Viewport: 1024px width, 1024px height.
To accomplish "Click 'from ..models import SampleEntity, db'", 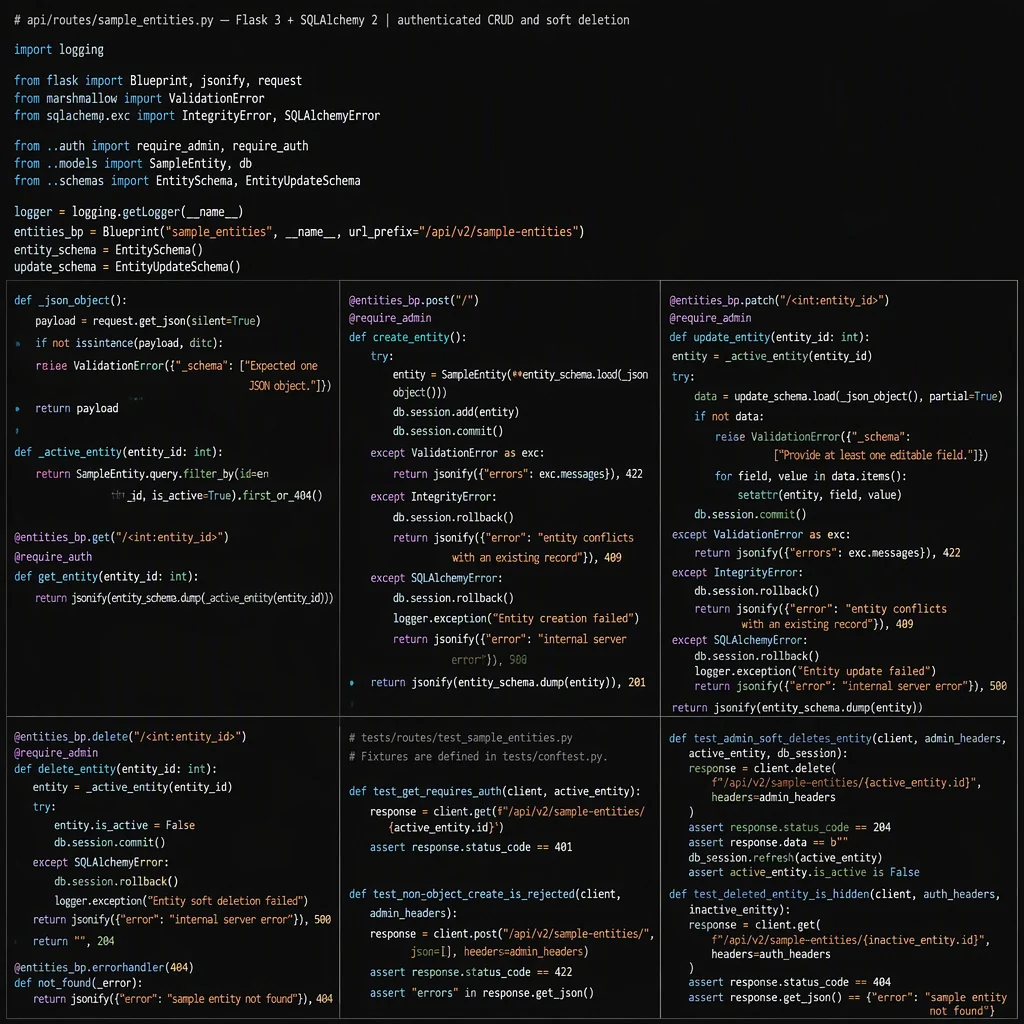I will pyautogui.click(x=133, y=163).
